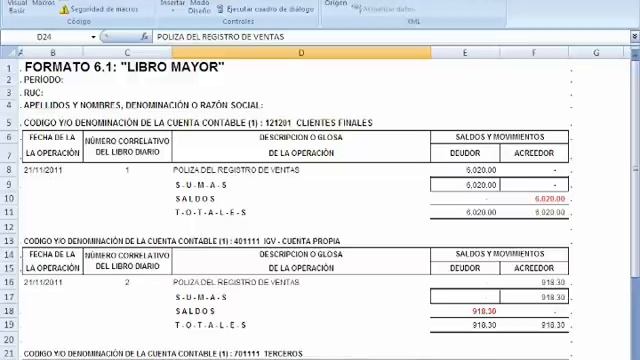Toggle Modo Diseño in Controles

[x=199, y=6]
